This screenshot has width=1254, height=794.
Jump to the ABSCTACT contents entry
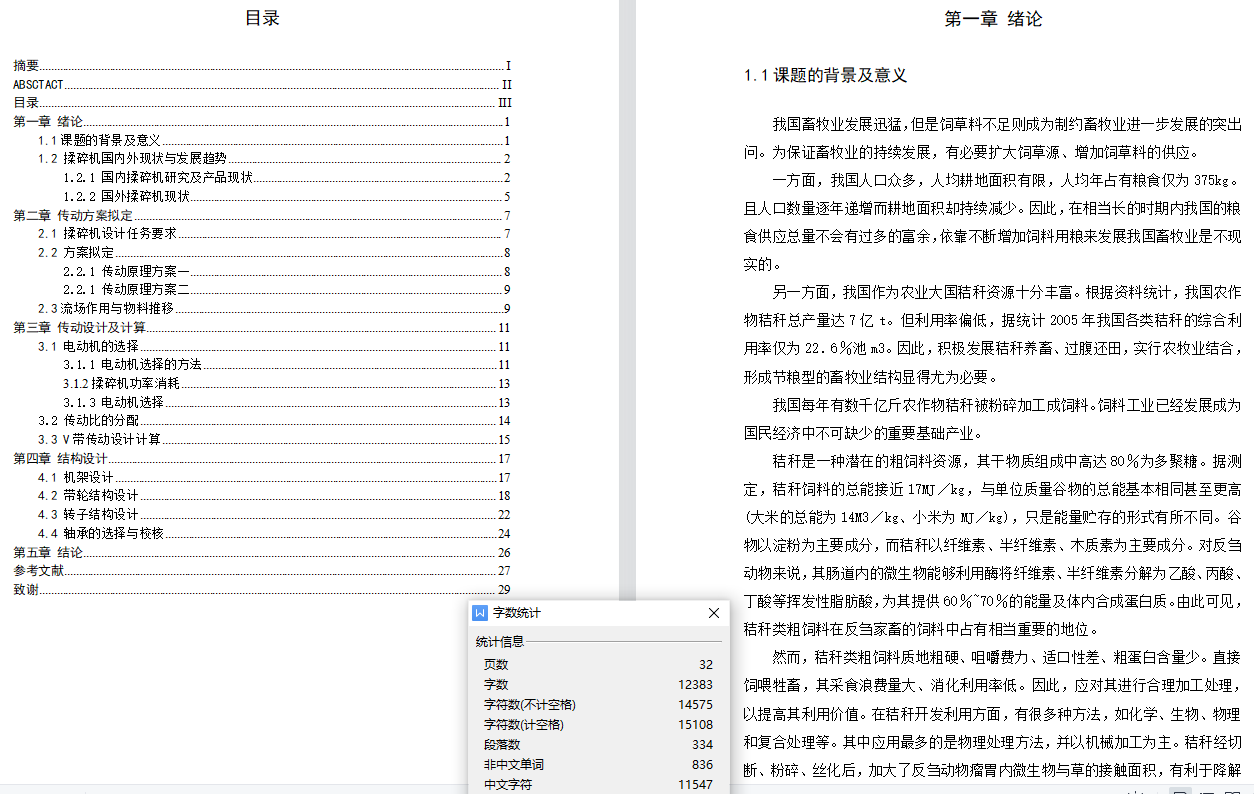coord(38,85)
